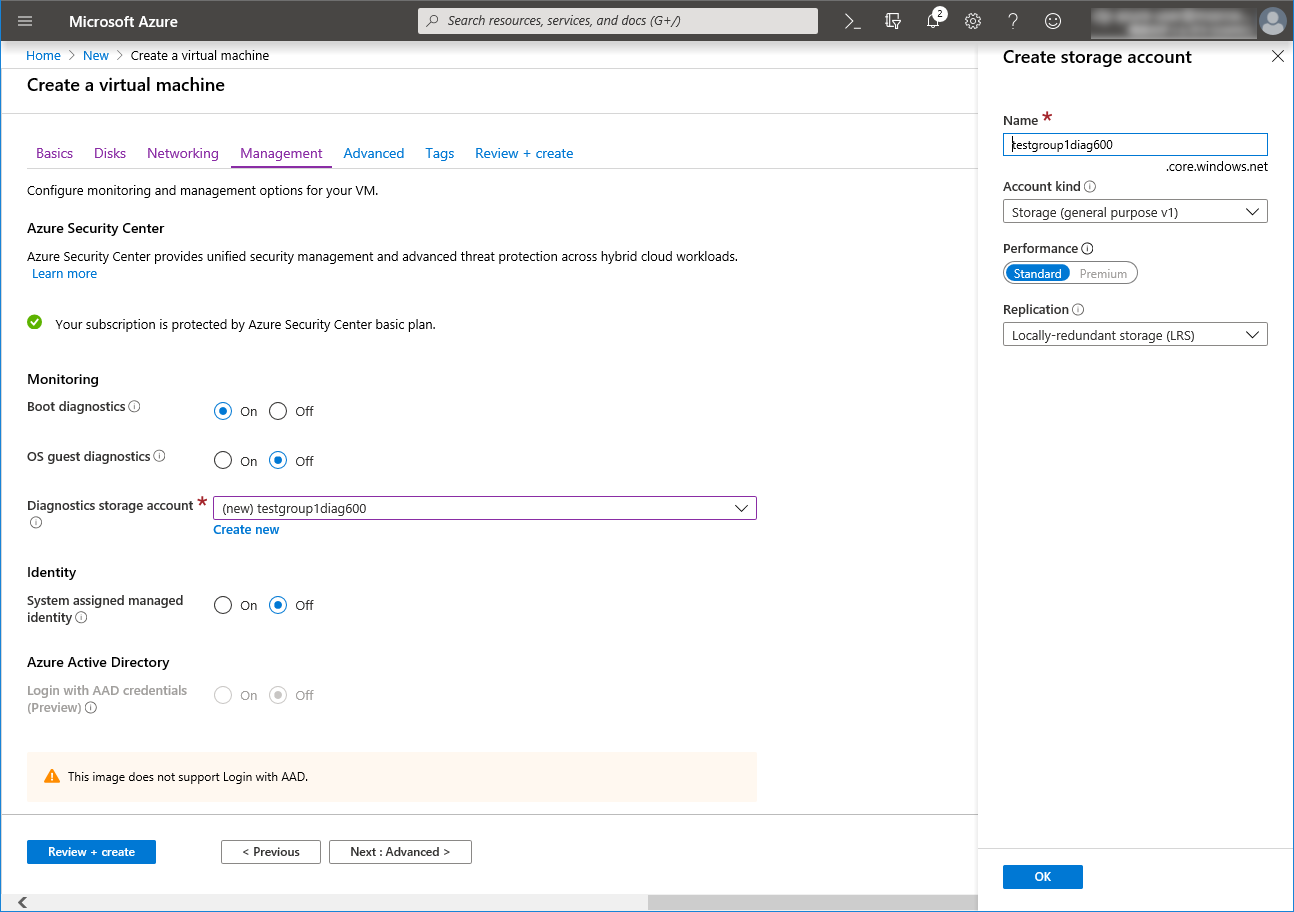This screenshot has width=1294, height=912.
Task: Open the Help question mark icon
Action: tap(1012, 21)
